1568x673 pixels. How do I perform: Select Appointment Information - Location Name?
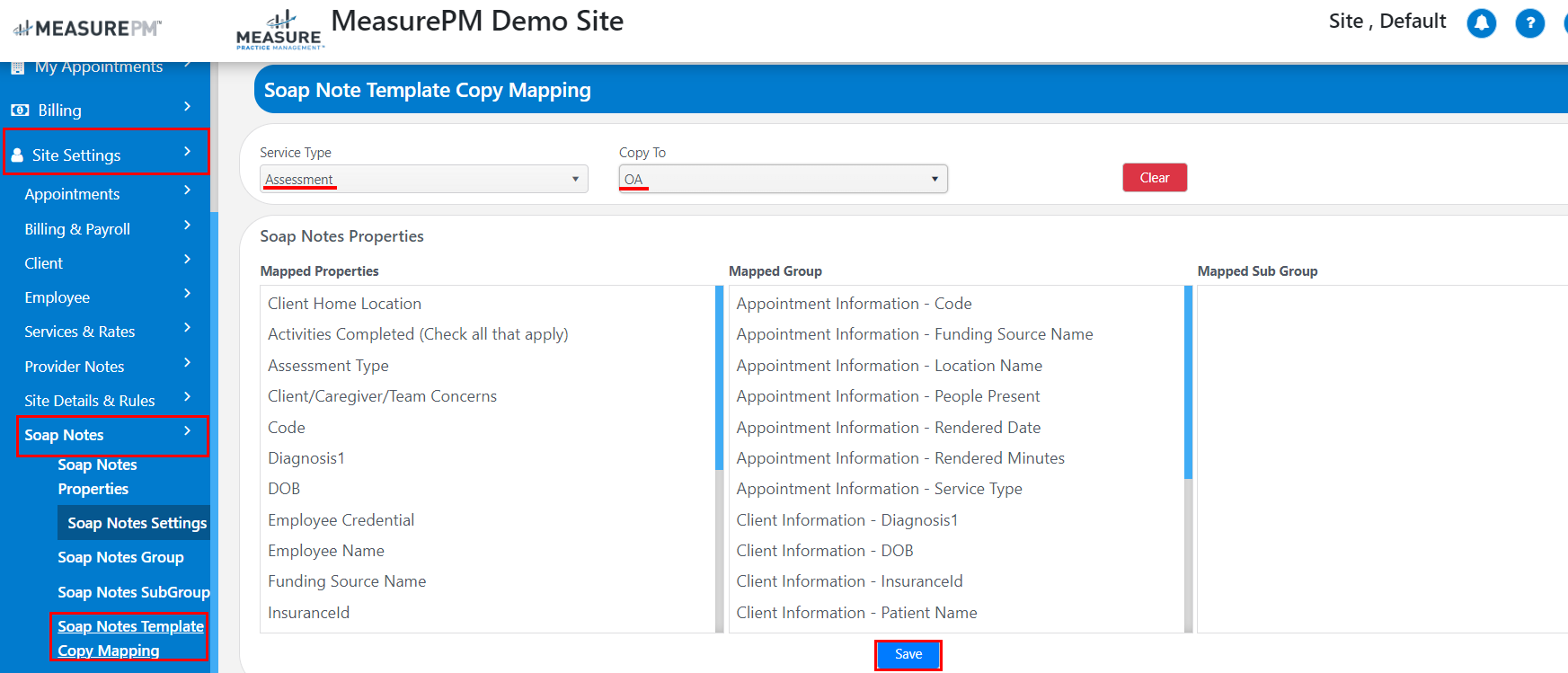tap(890, 366)
